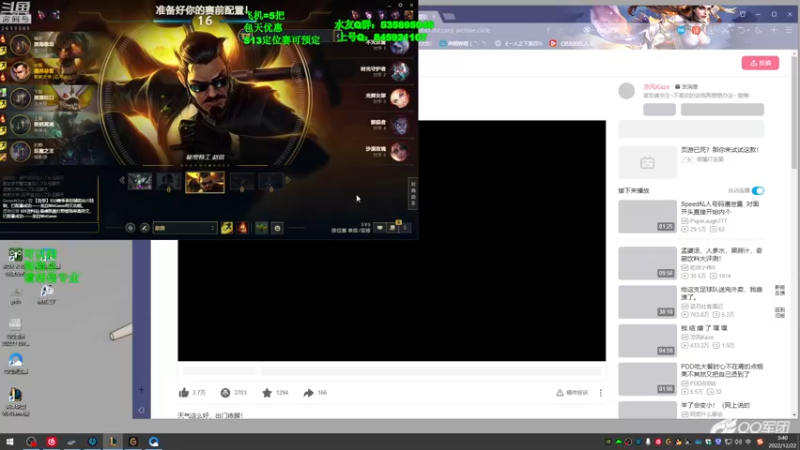Open the blue Q browser taskbar icon
This screenshot has width=800, height=450.
point(154,441)
